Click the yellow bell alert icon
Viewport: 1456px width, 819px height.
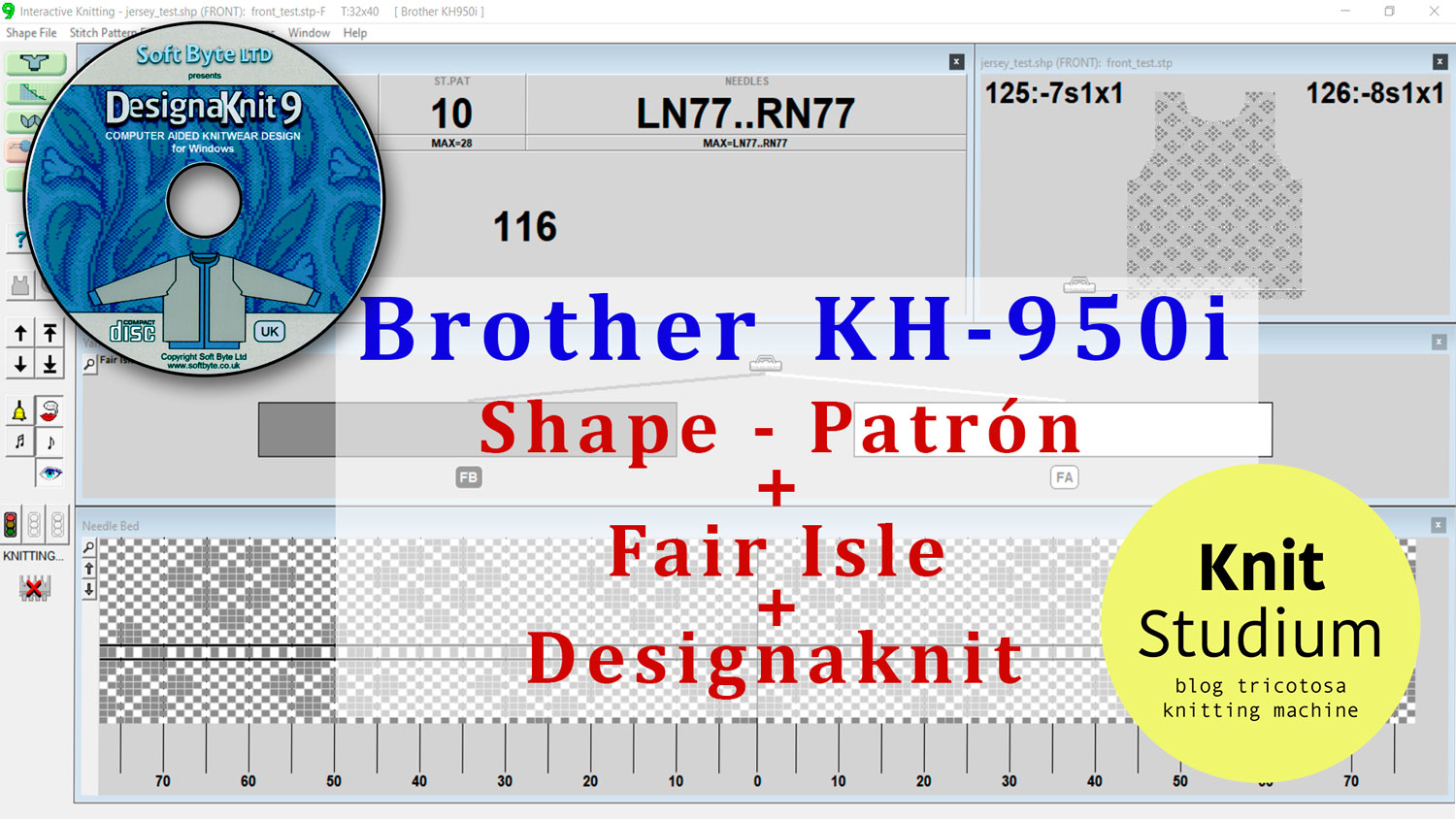(x=19, y=411)
